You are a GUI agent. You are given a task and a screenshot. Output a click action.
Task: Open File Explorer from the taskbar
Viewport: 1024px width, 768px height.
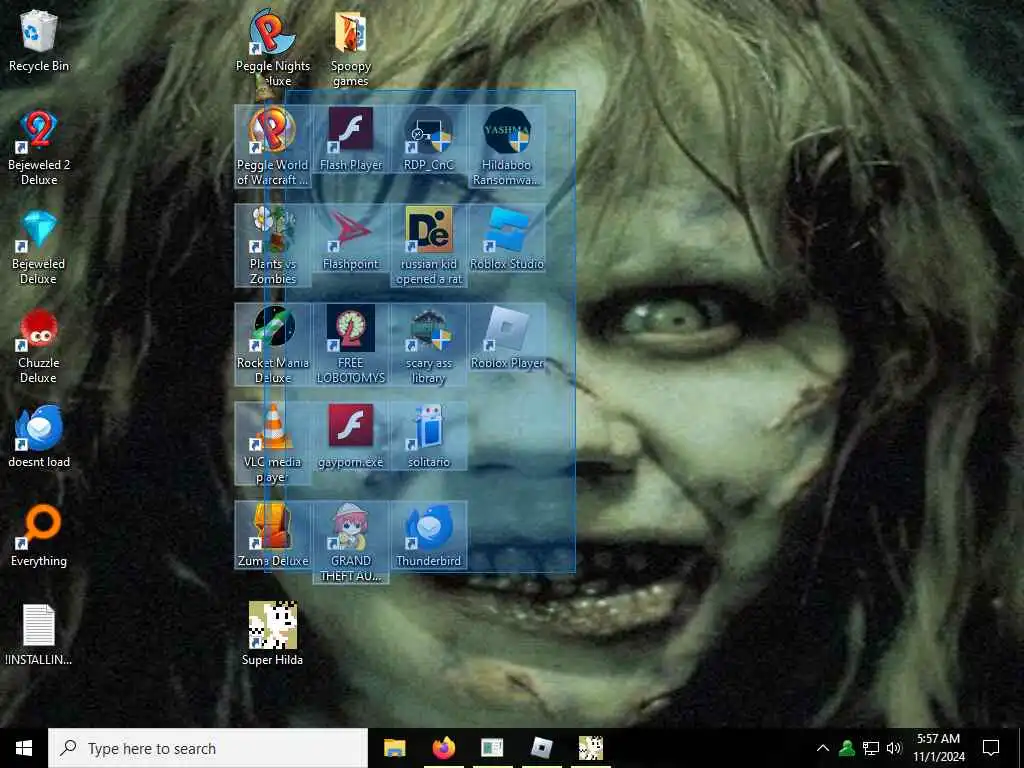click(x=394, y=748)
